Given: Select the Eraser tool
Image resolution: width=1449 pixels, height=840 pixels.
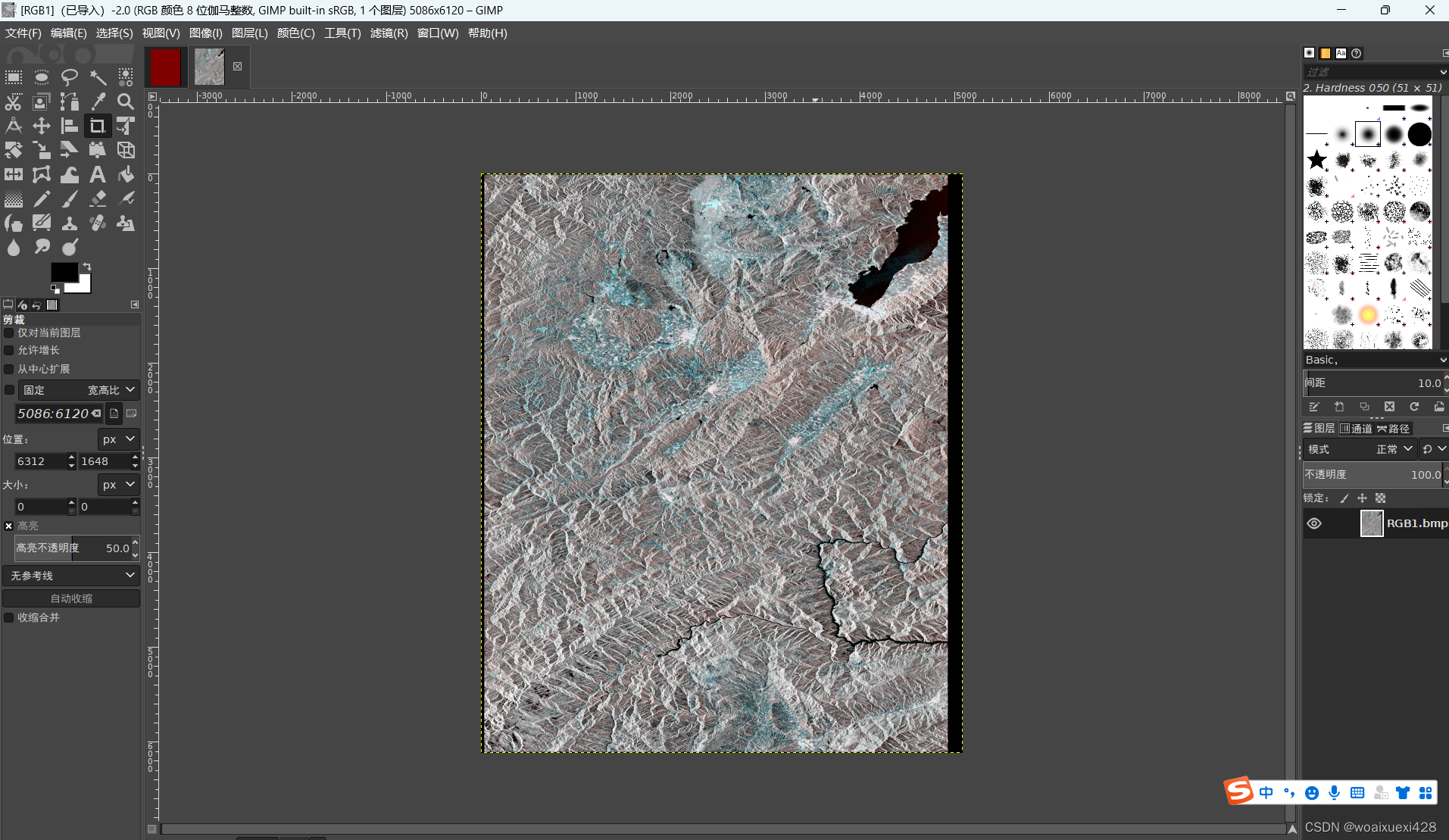Looking at the screenshot, I should (x=98, y=198).
